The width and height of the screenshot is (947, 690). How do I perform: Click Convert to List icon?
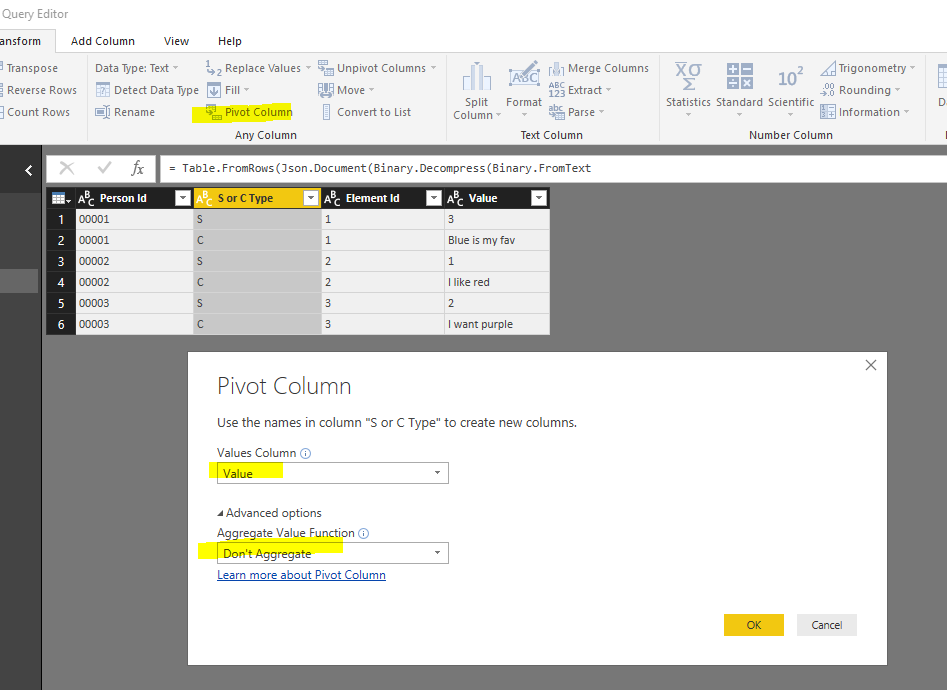point(326,112)
